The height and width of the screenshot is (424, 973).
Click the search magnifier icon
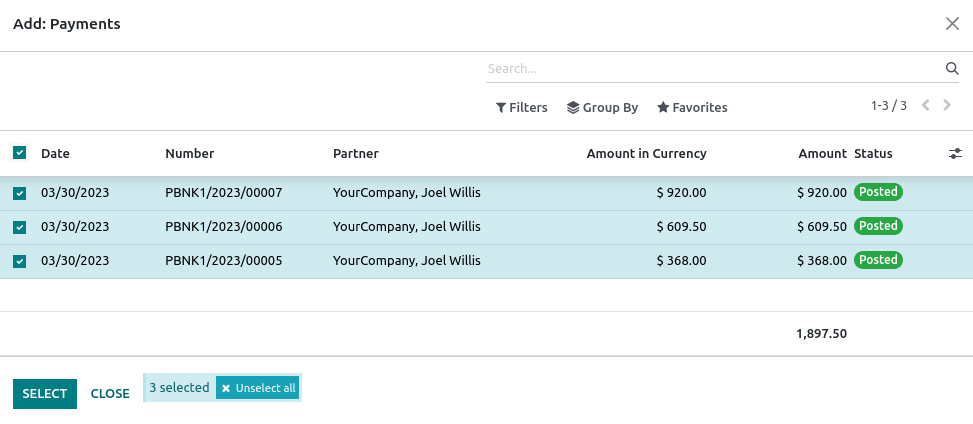[952, 69]
